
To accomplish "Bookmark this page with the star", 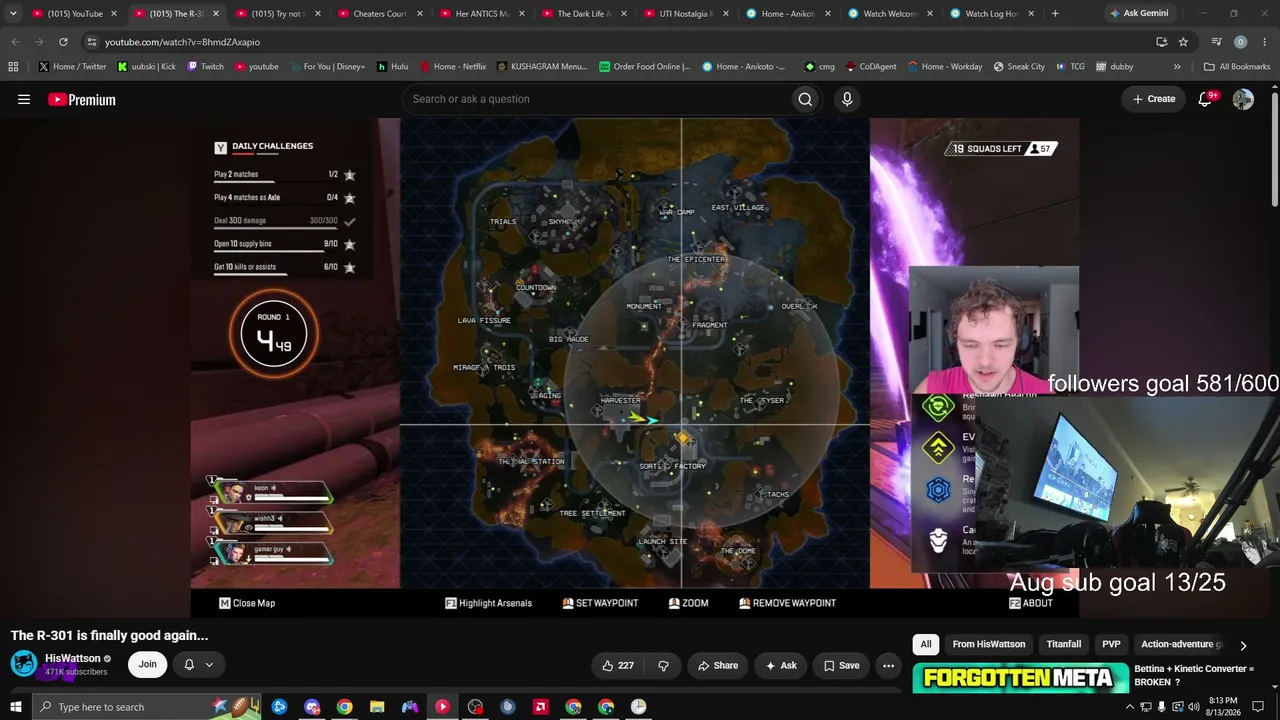I will click(1183, 42).
